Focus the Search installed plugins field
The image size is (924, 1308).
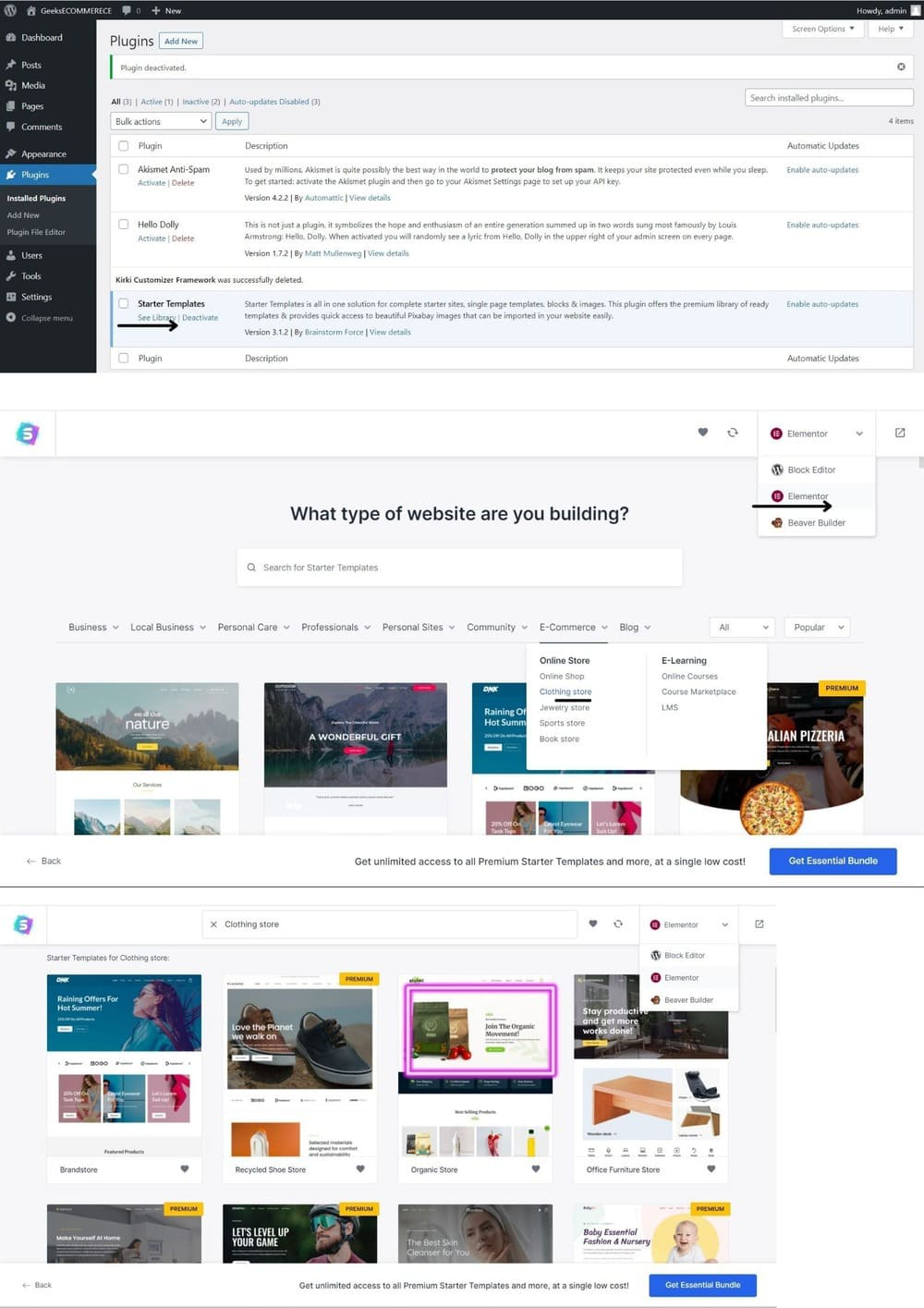point(829,97)
